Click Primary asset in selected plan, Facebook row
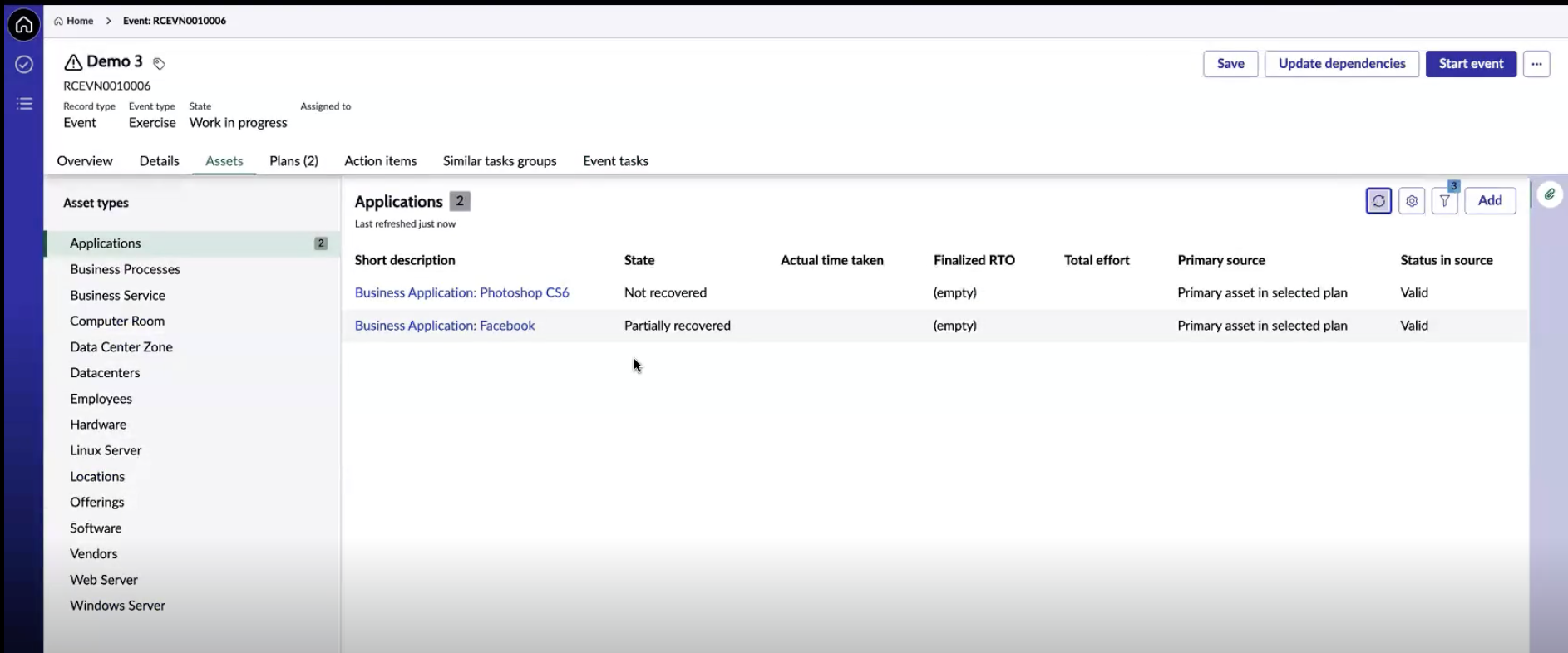The width and height of the screenshot is (1568, 653). click(1262, 326)
